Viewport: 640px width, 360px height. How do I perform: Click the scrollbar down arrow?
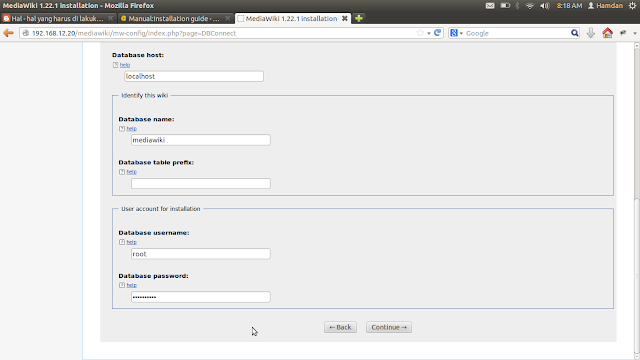637,357
